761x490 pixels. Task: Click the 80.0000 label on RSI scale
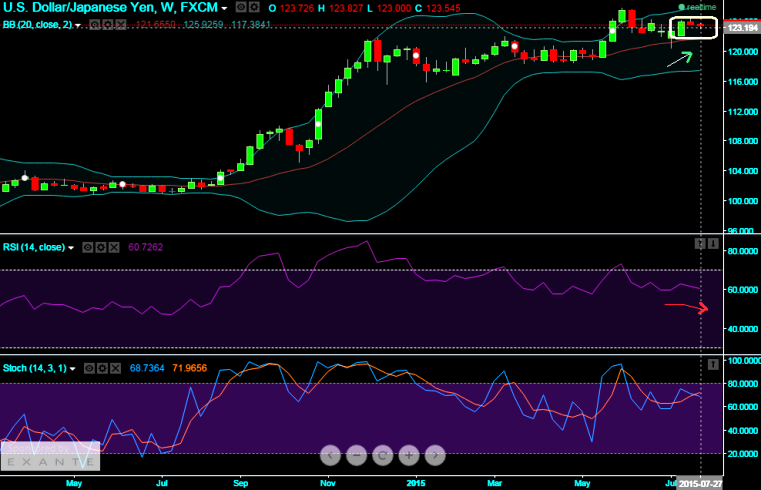click(x=743, y=251)
